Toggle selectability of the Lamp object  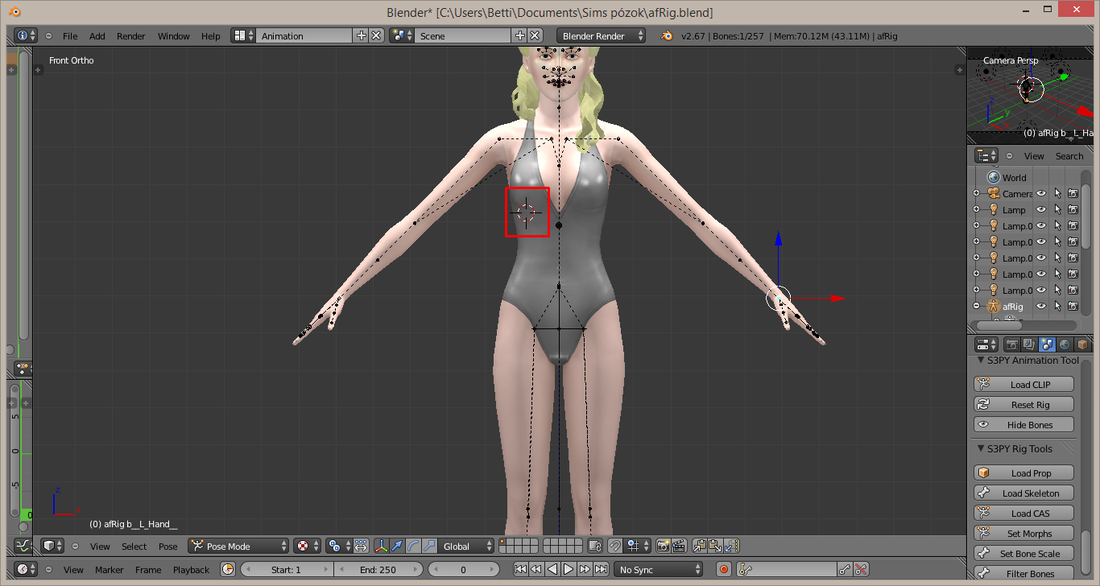pyautogui.click(x=1057, y=209)
